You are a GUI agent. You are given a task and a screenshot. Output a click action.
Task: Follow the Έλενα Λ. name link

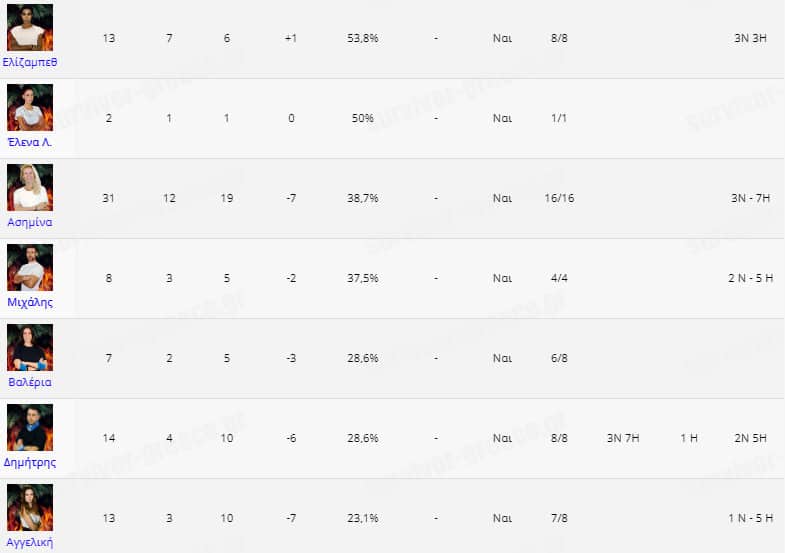(30, 142)
